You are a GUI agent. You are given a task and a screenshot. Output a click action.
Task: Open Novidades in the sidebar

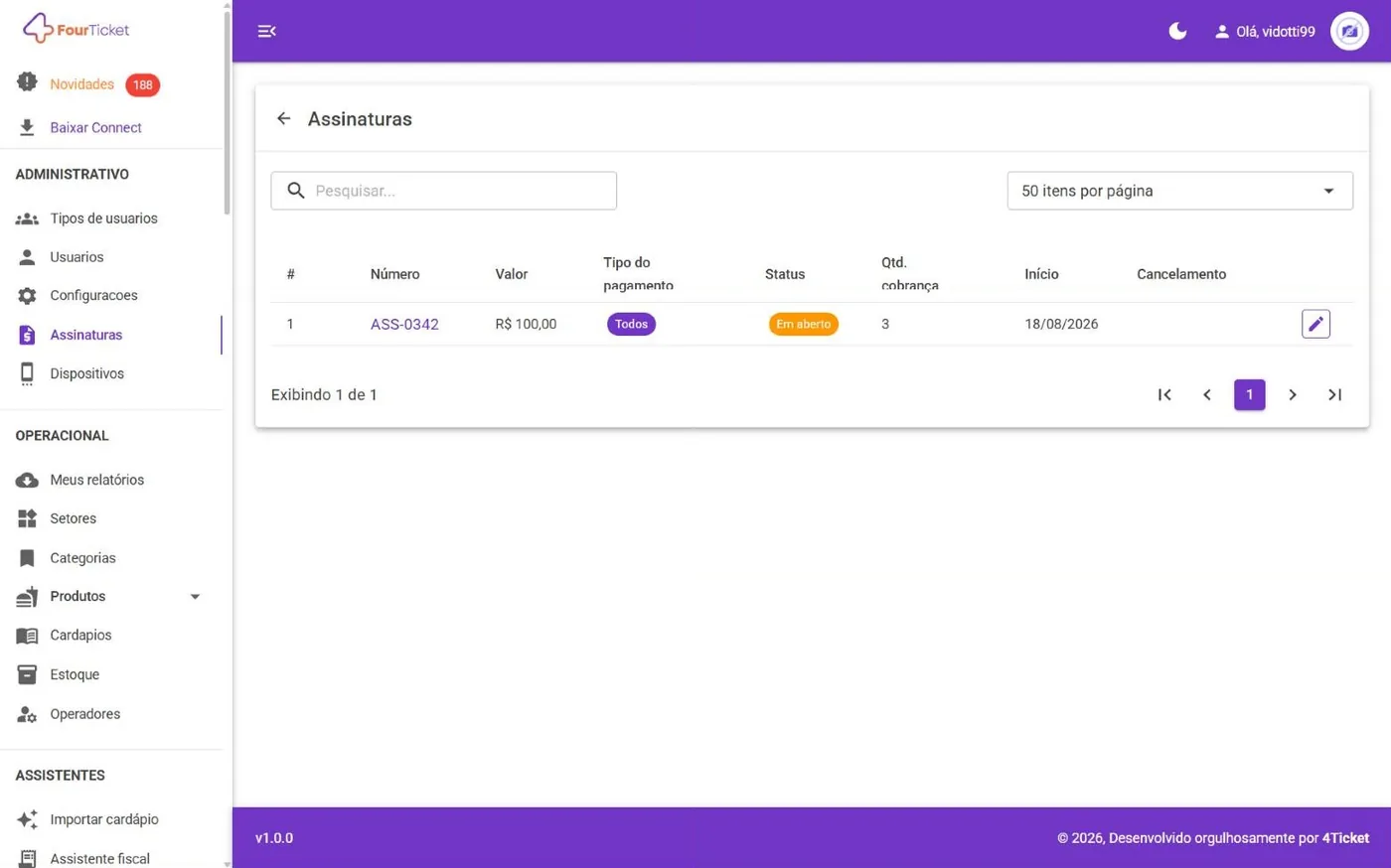(x=81, y=84)
